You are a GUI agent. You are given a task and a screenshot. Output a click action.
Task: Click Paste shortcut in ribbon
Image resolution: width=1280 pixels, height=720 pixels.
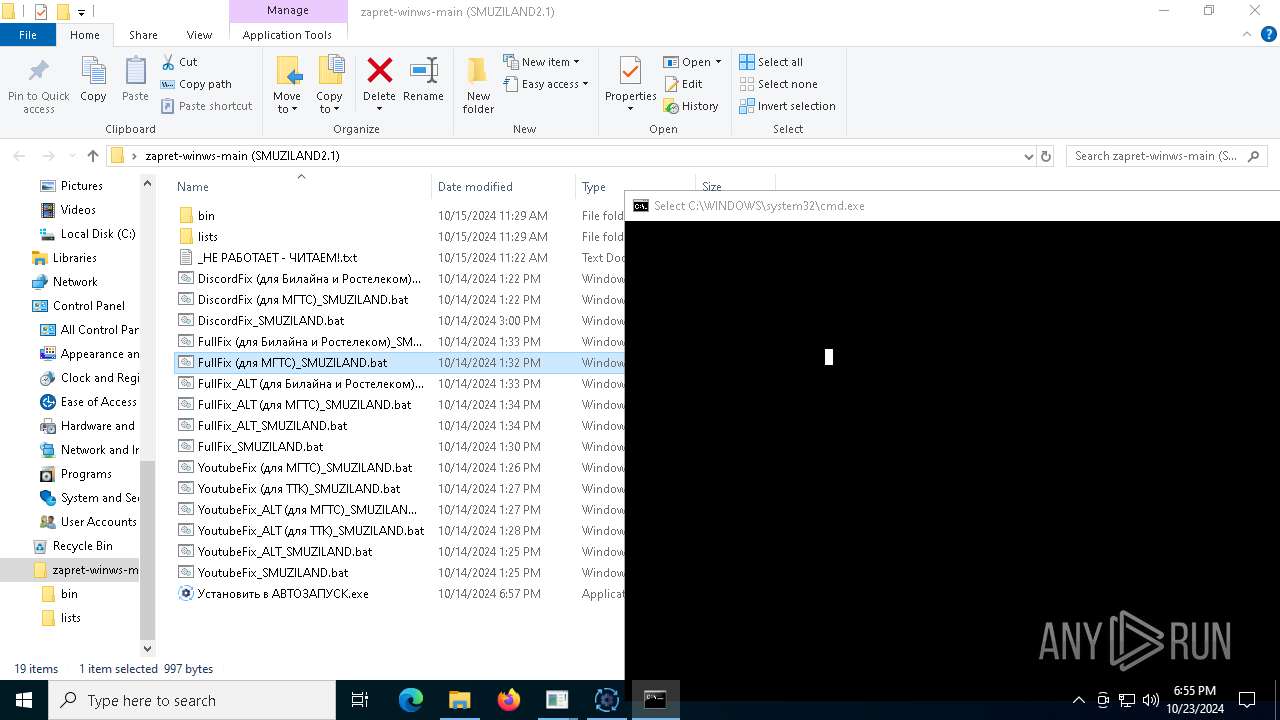tap(206, 106)
